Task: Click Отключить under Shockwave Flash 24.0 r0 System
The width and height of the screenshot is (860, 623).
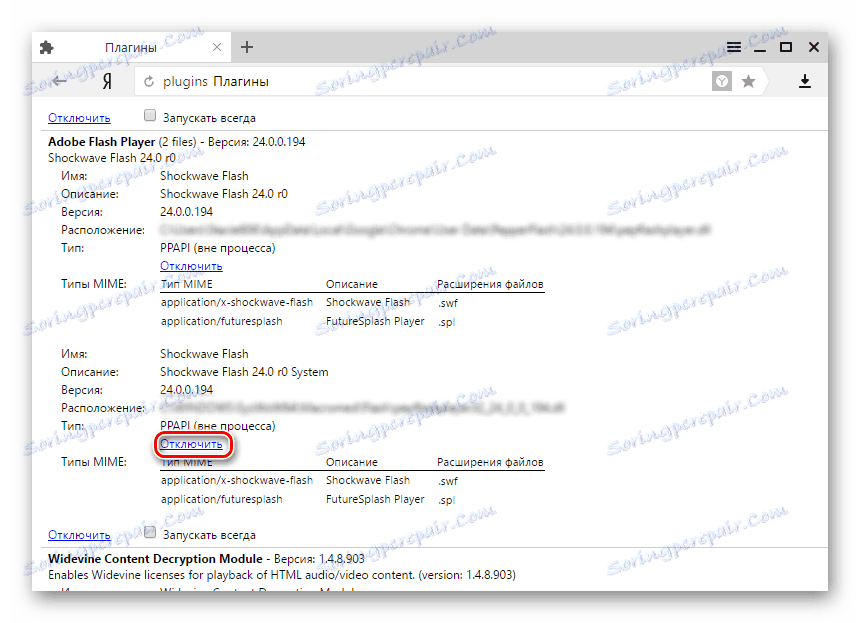Action: coord(191,444)
